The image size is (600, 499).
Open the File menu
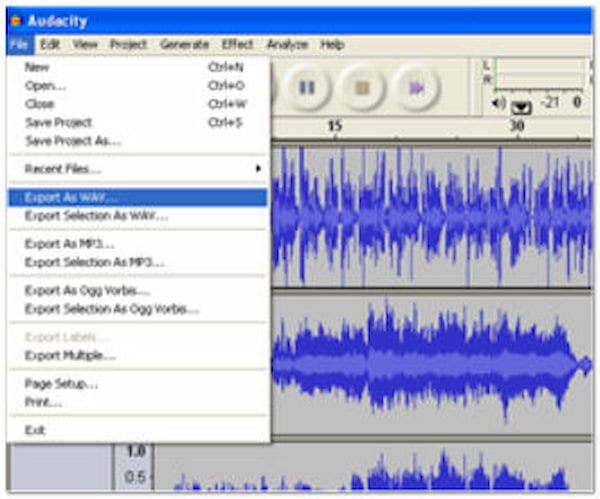click(x=20, y=44)
